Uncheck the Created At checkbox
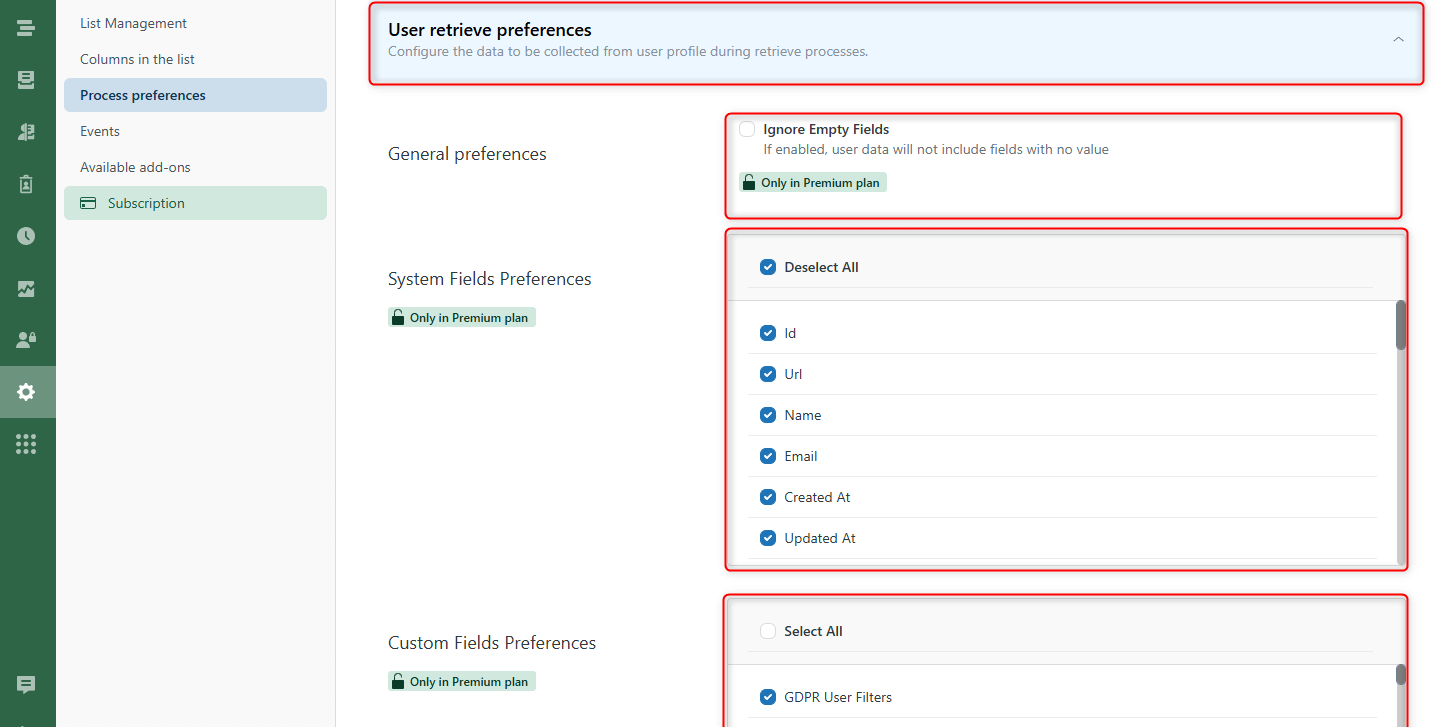The image size is (1451, 727). click(x=768, y=497)
